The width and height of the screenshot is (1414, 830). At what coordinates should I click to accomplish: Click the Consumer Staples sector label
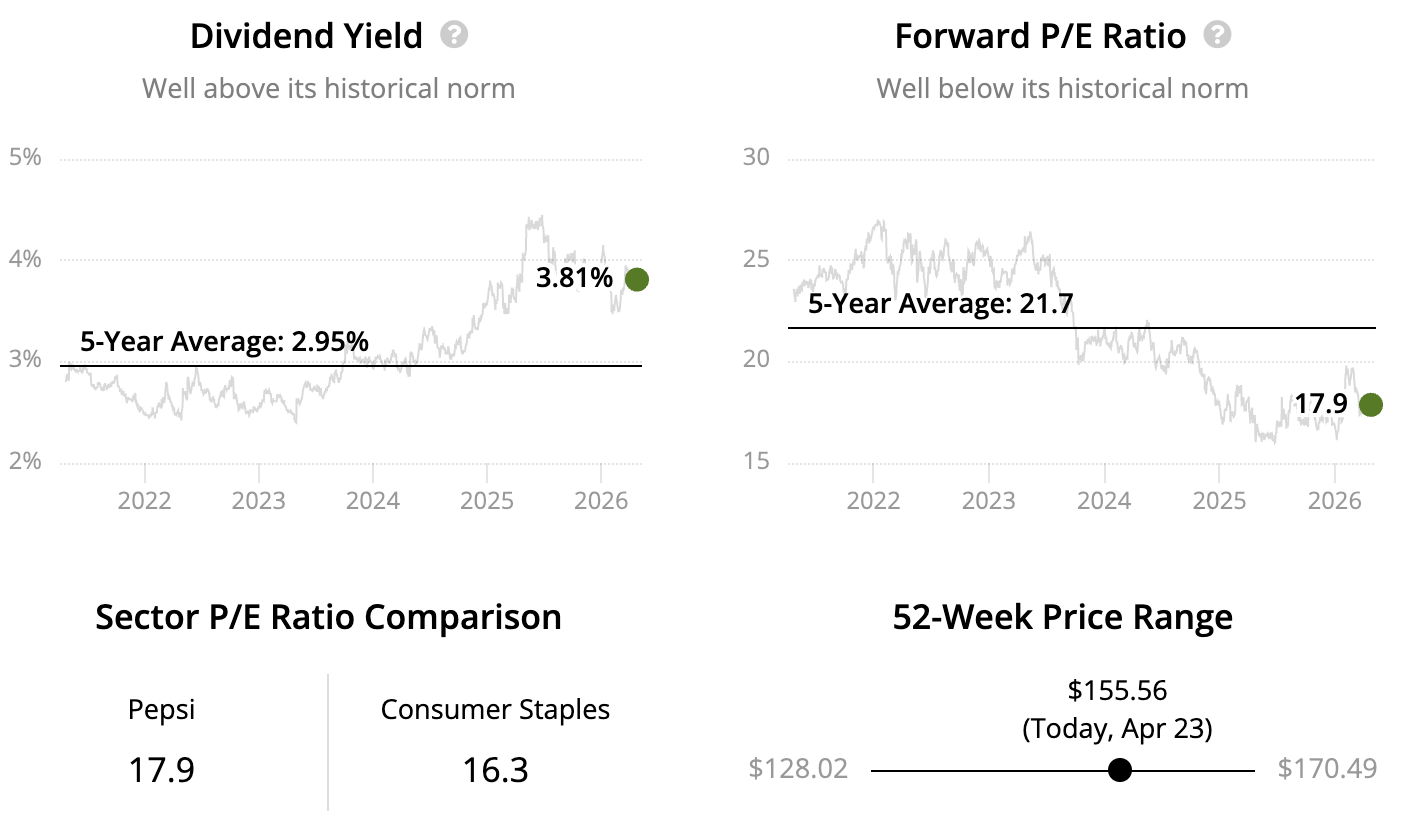pyautogui.click(x=495, y=710)
